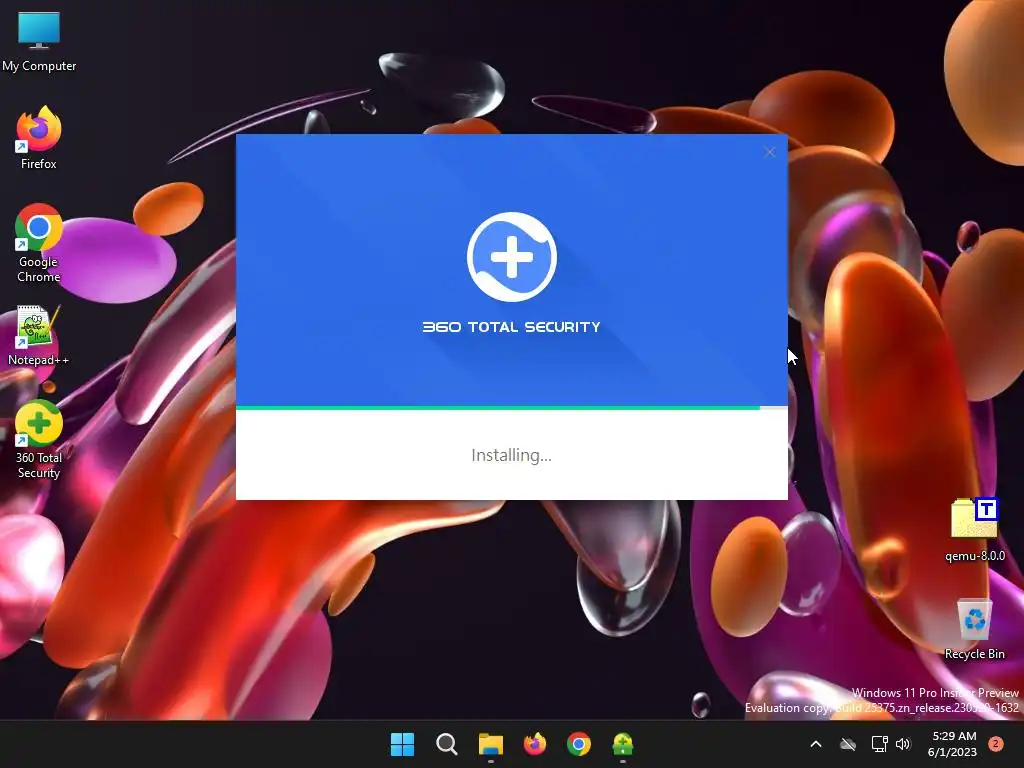Open the volume speaker tray icon
The width and height of the screenshot is (1024, 768).
[x=903, y=744]
